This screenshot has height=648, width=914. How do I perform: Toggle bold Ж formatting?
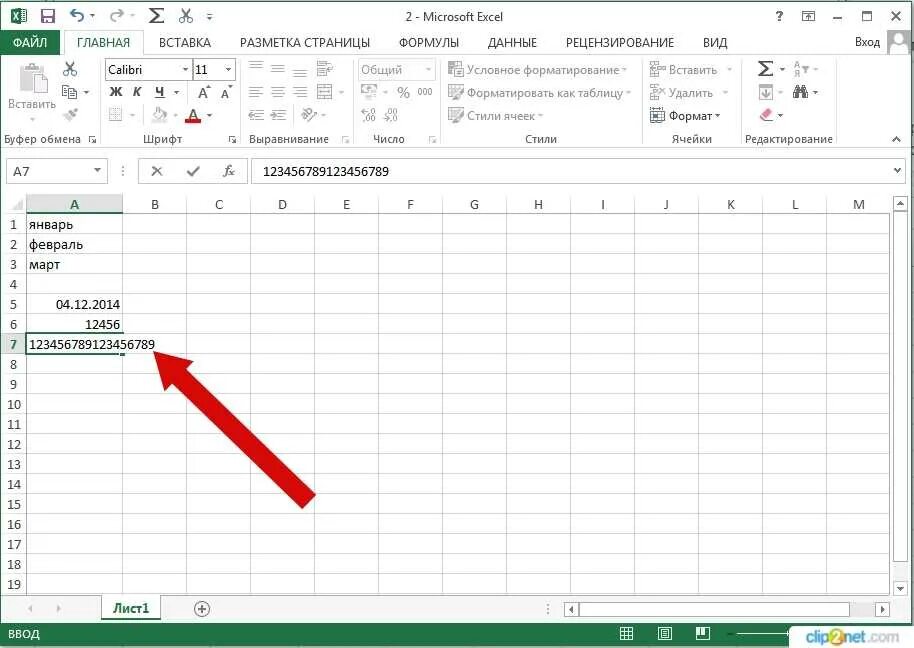pyautogui.click(x=116, y=92)
